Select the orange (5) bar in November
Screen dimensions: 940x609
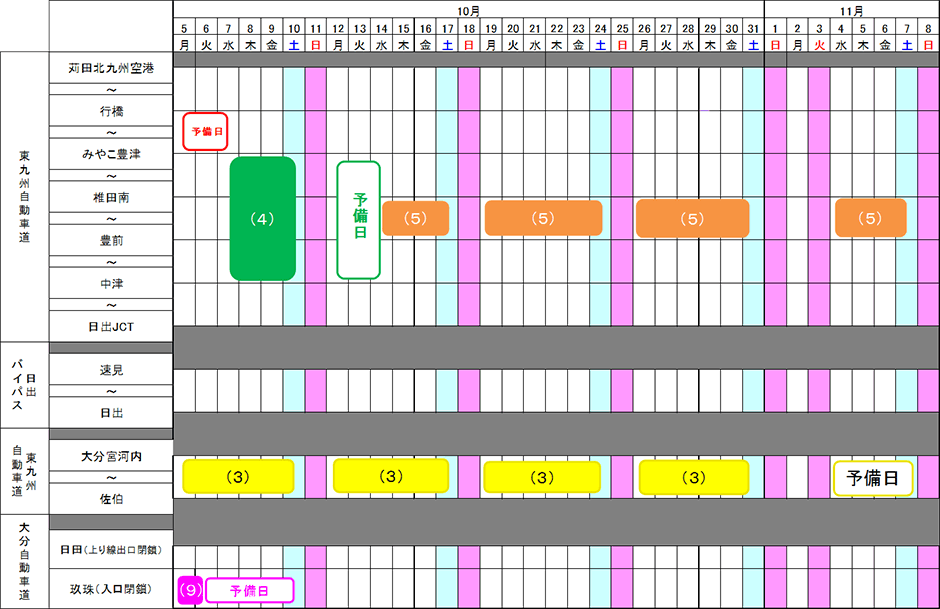coord(870,218)
